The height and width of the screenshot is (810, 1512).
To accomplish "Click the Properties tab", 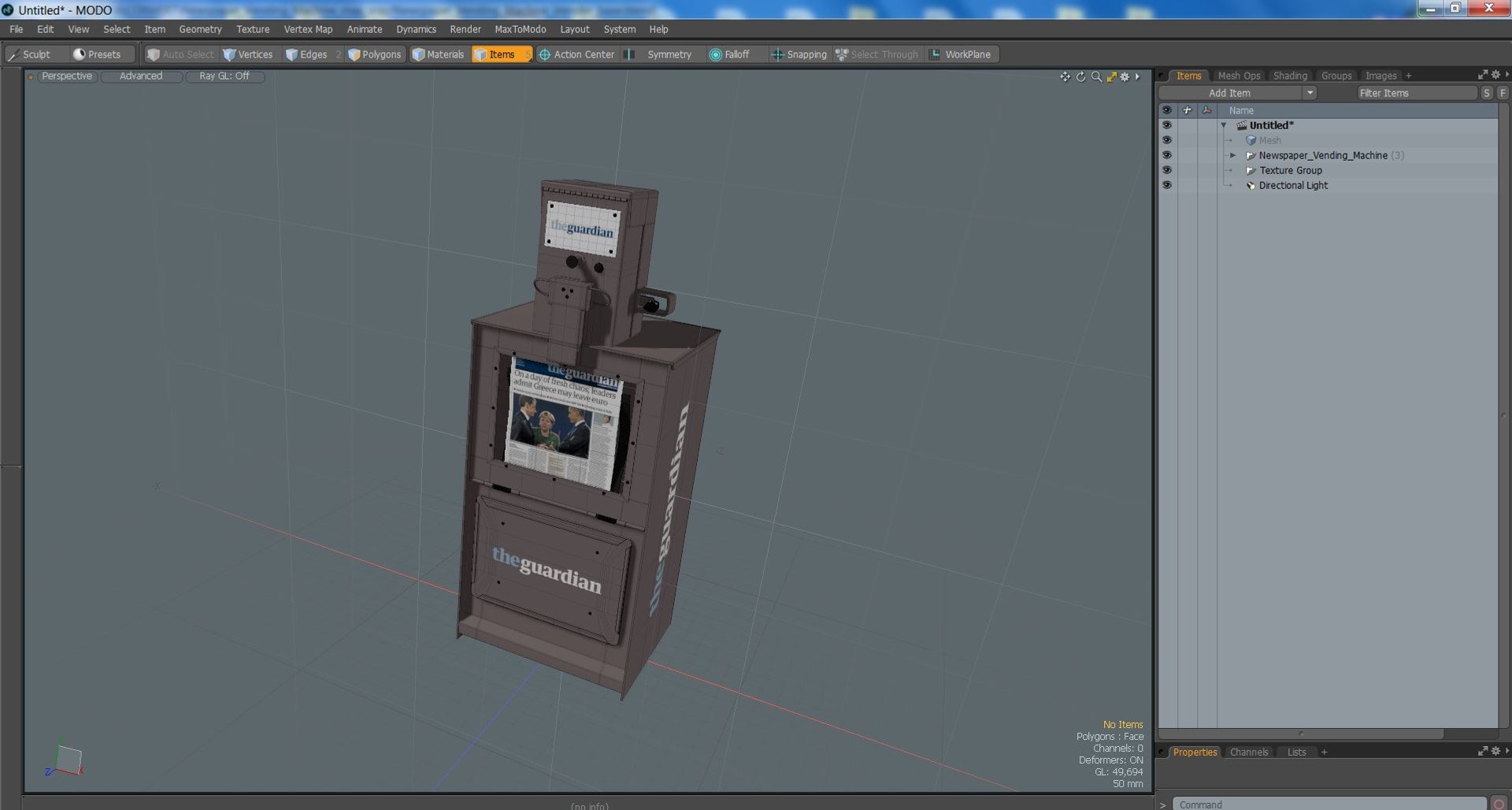I will [x=1195, y=752].
